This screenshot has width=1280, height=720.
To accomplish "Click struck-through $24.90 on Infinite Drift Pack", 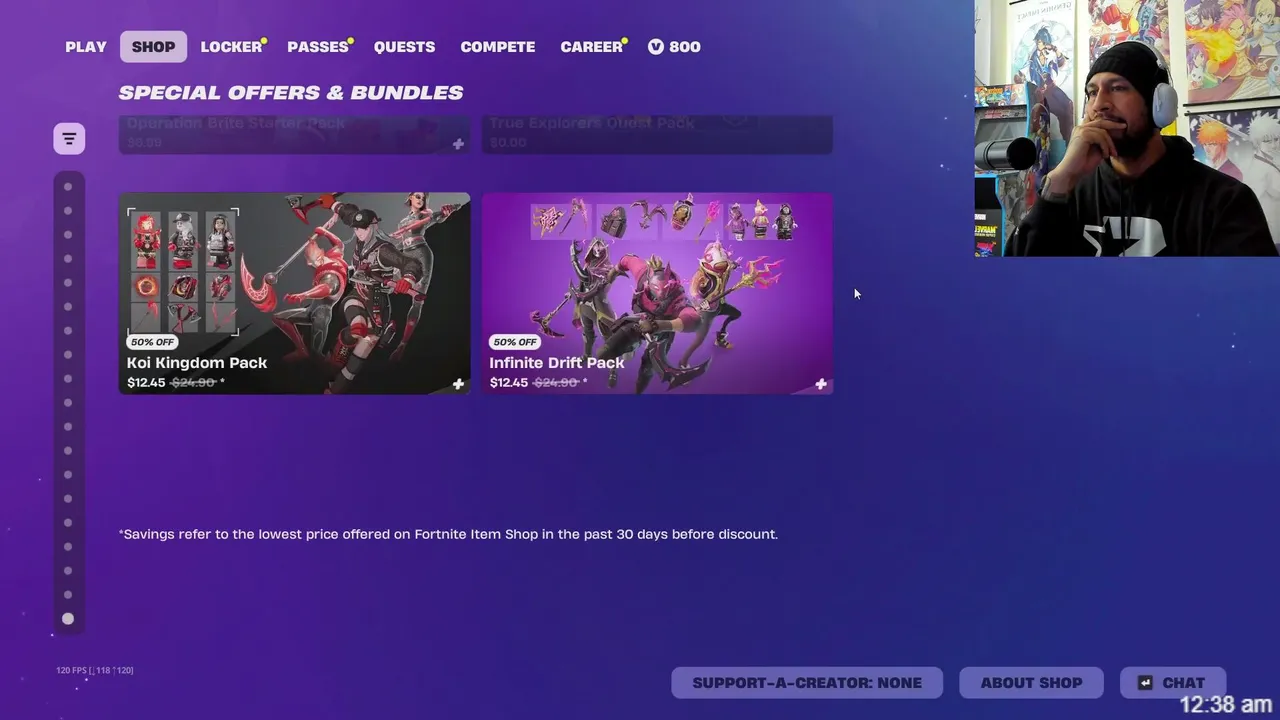I will click(556, 382).
